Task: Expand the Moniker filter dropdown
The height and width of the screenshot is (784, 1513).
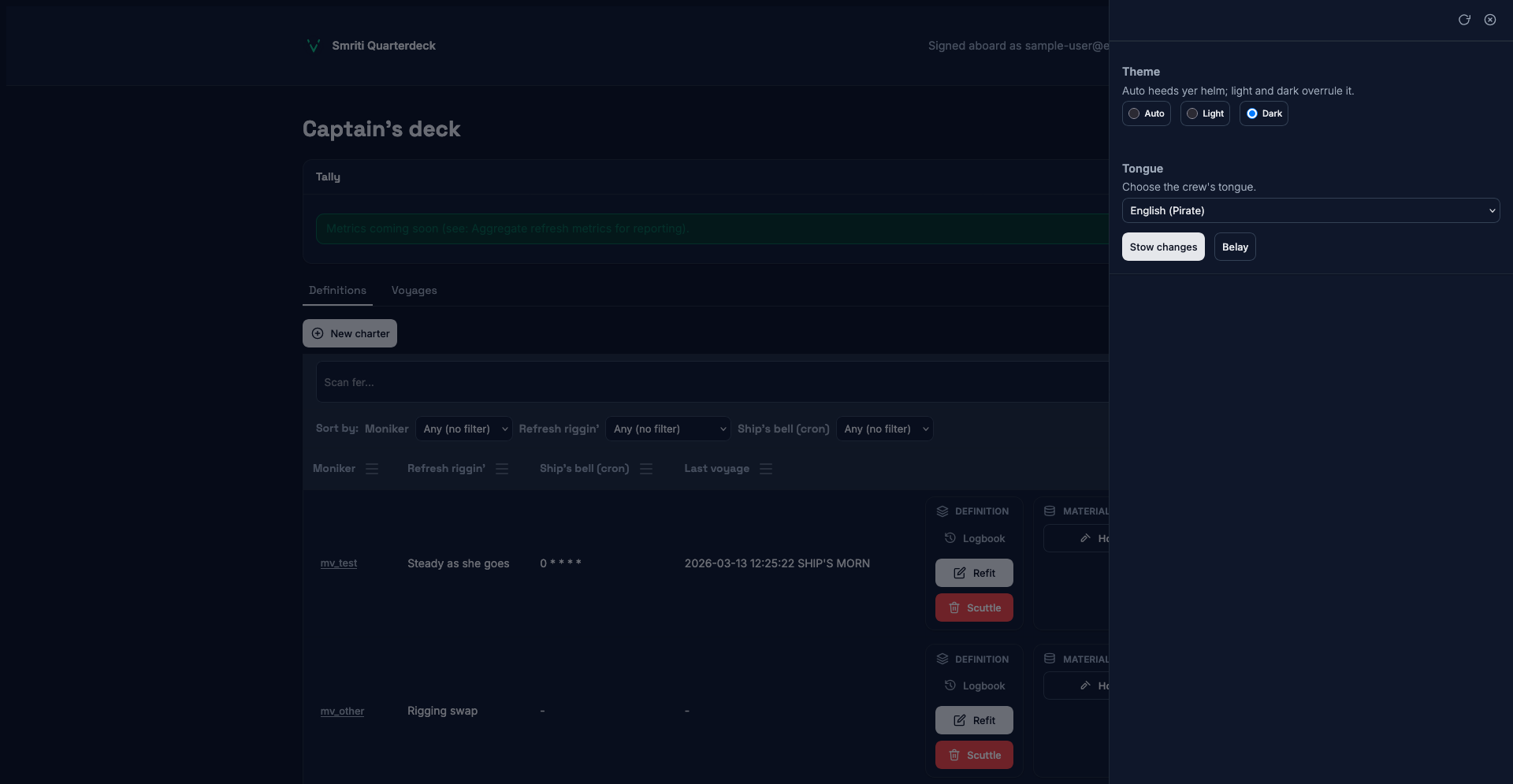Action: (x=464, y=429)
